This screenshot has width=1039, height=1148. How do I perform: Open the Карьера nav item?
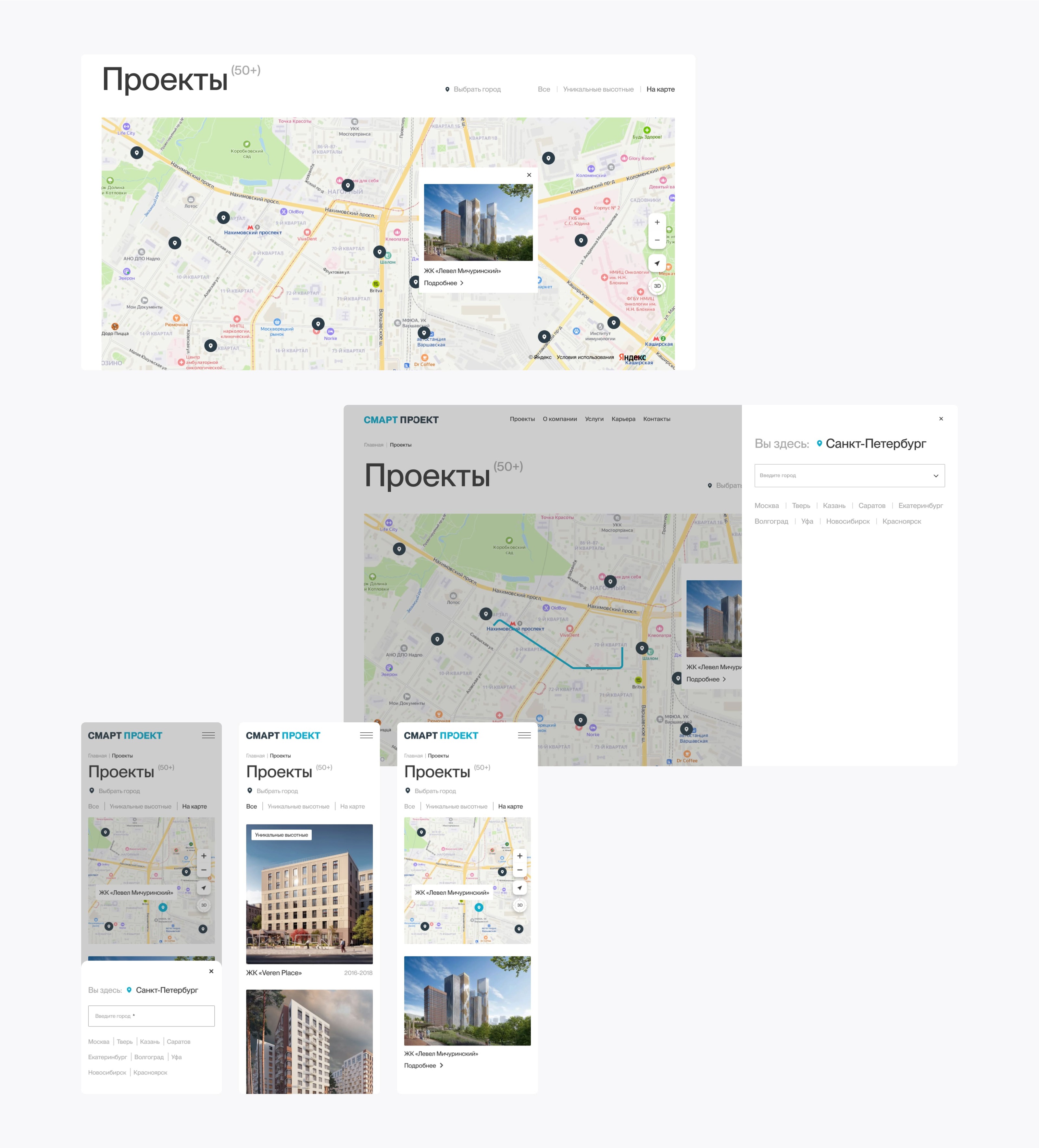(x=623, y=419)
